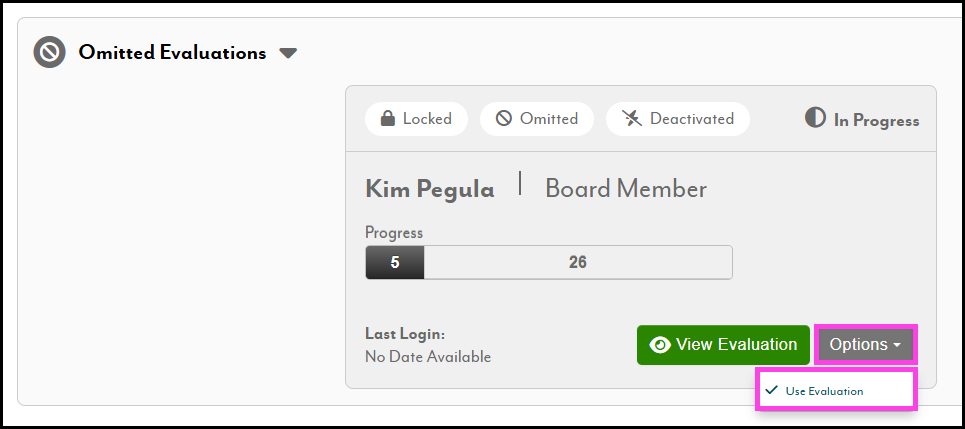
Task: Click the Options caret arrow
Action: [x=897, y=346]
